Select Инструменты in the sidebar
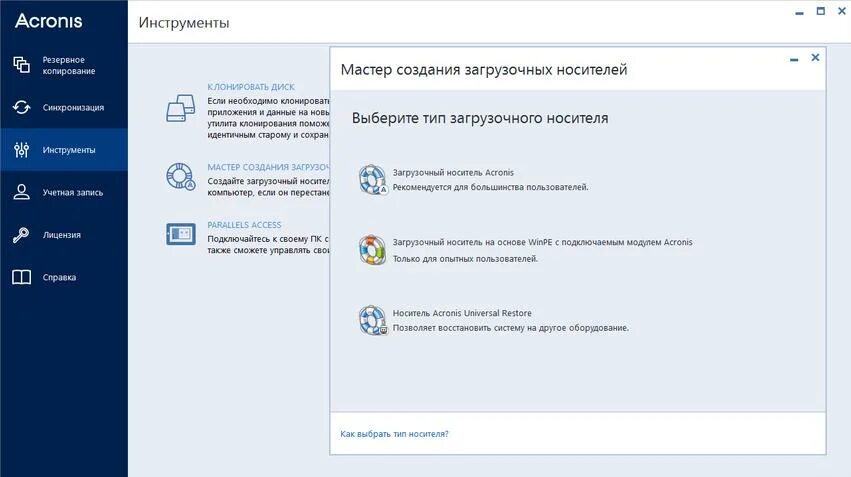The image size is (851, 477). pyautogui.click(x=64, y=150)
